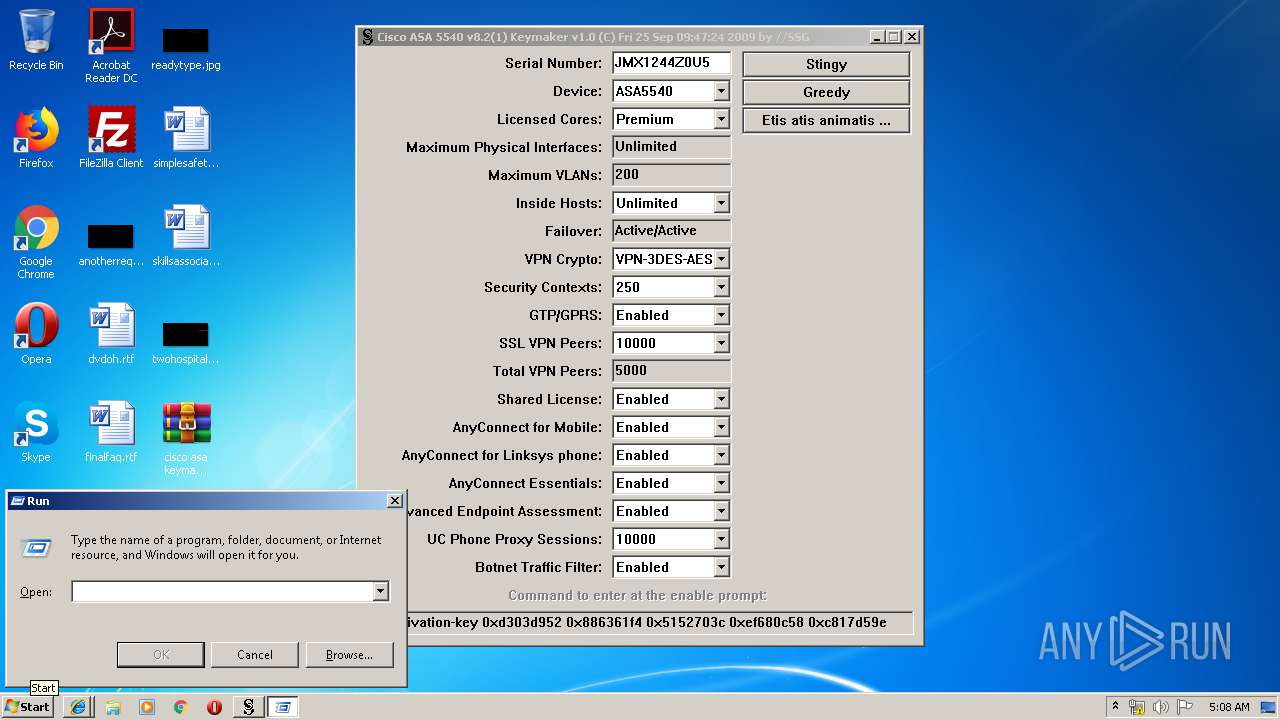Click the taskbar clock 5:08 AM
The width and height of the screenshot is (1280, 720).
(1228, 707)
